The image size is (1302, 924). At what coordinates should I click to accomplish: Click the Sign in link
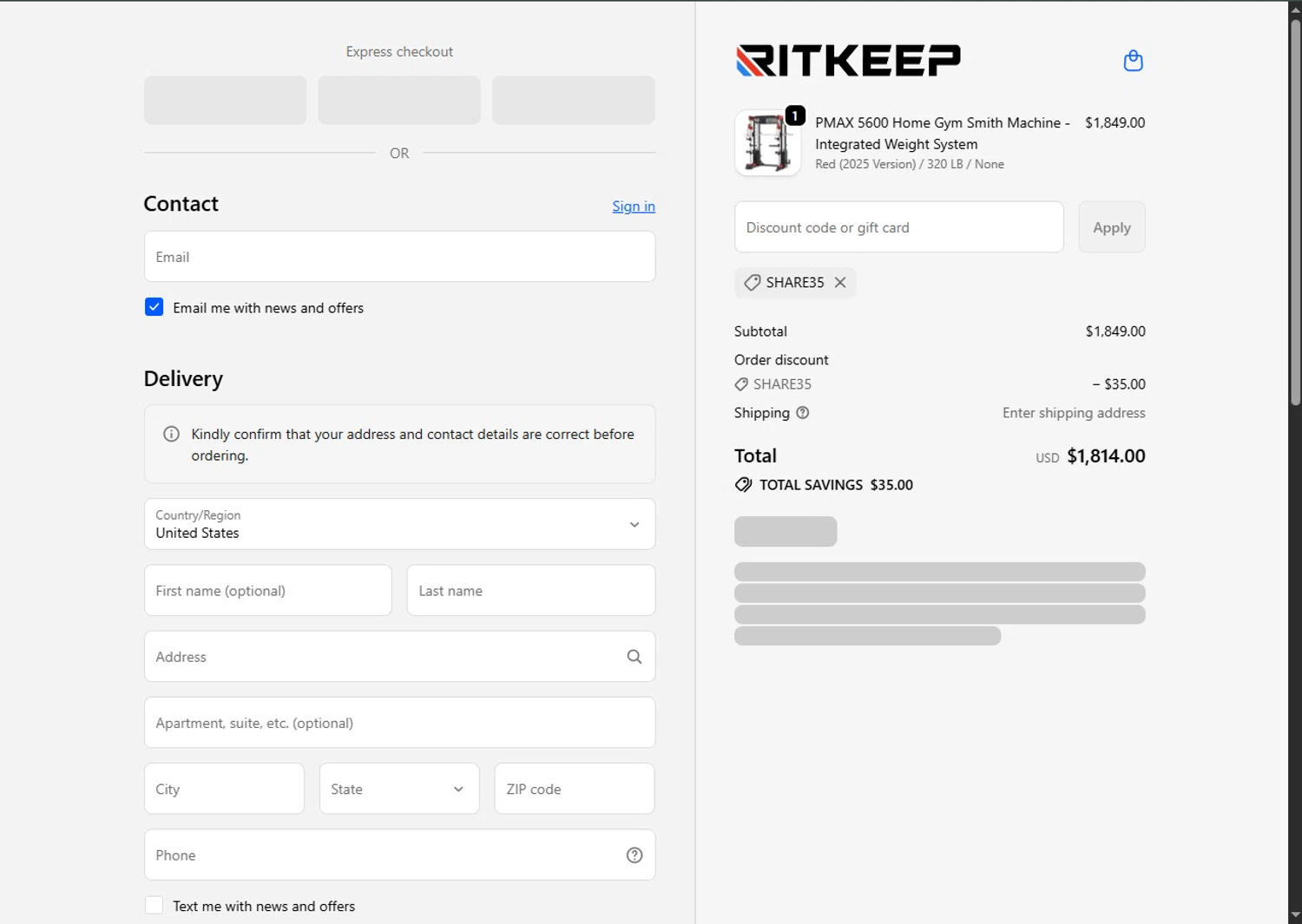point(634,206)
